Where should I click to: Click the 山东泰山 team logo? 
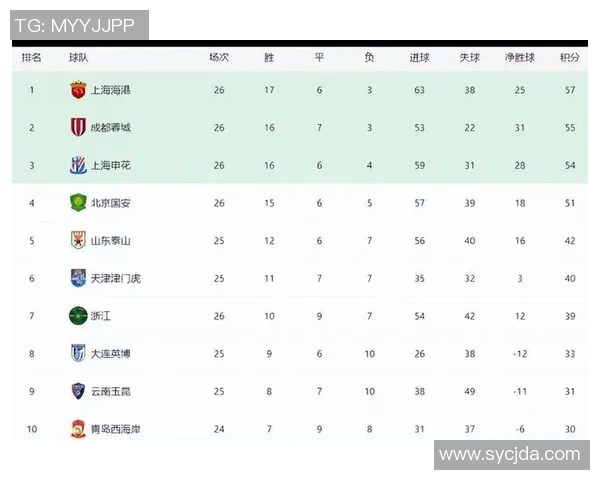[78, 240]
